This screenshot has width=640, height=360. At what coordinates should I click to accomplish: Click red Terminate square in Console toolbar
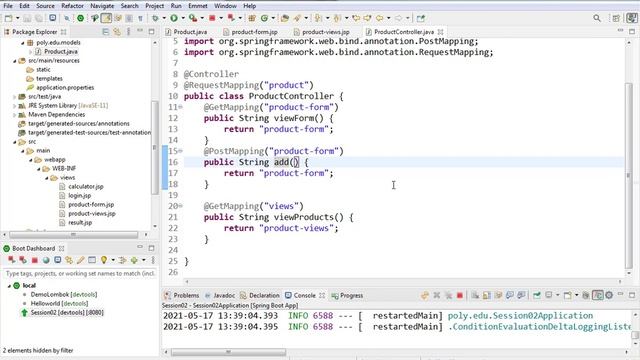pyautogui.click(x=460, y=295)
